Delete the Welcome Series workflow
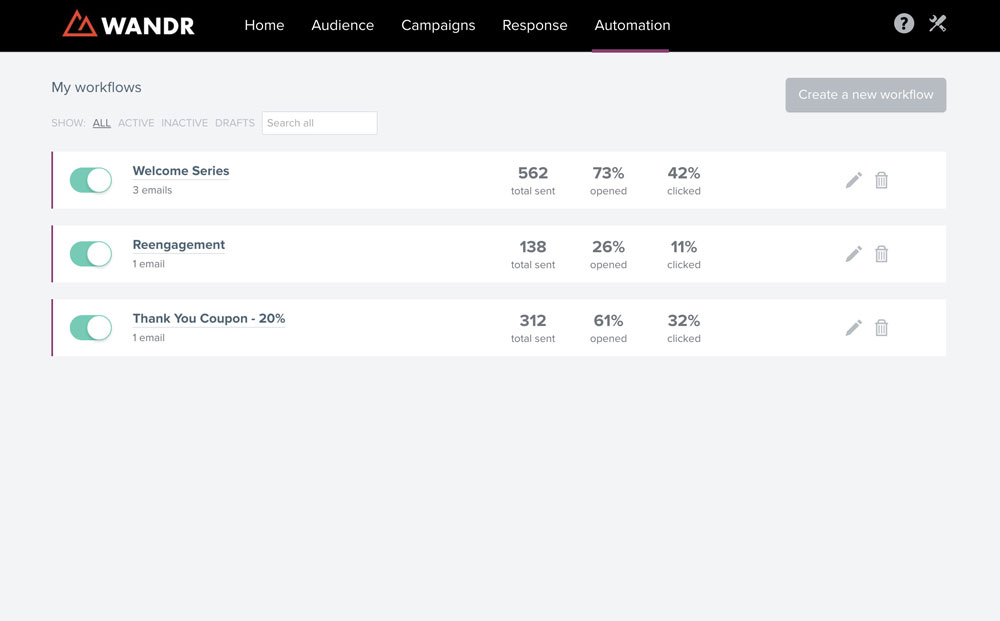The image size is (1000, 621). point(881,180)
